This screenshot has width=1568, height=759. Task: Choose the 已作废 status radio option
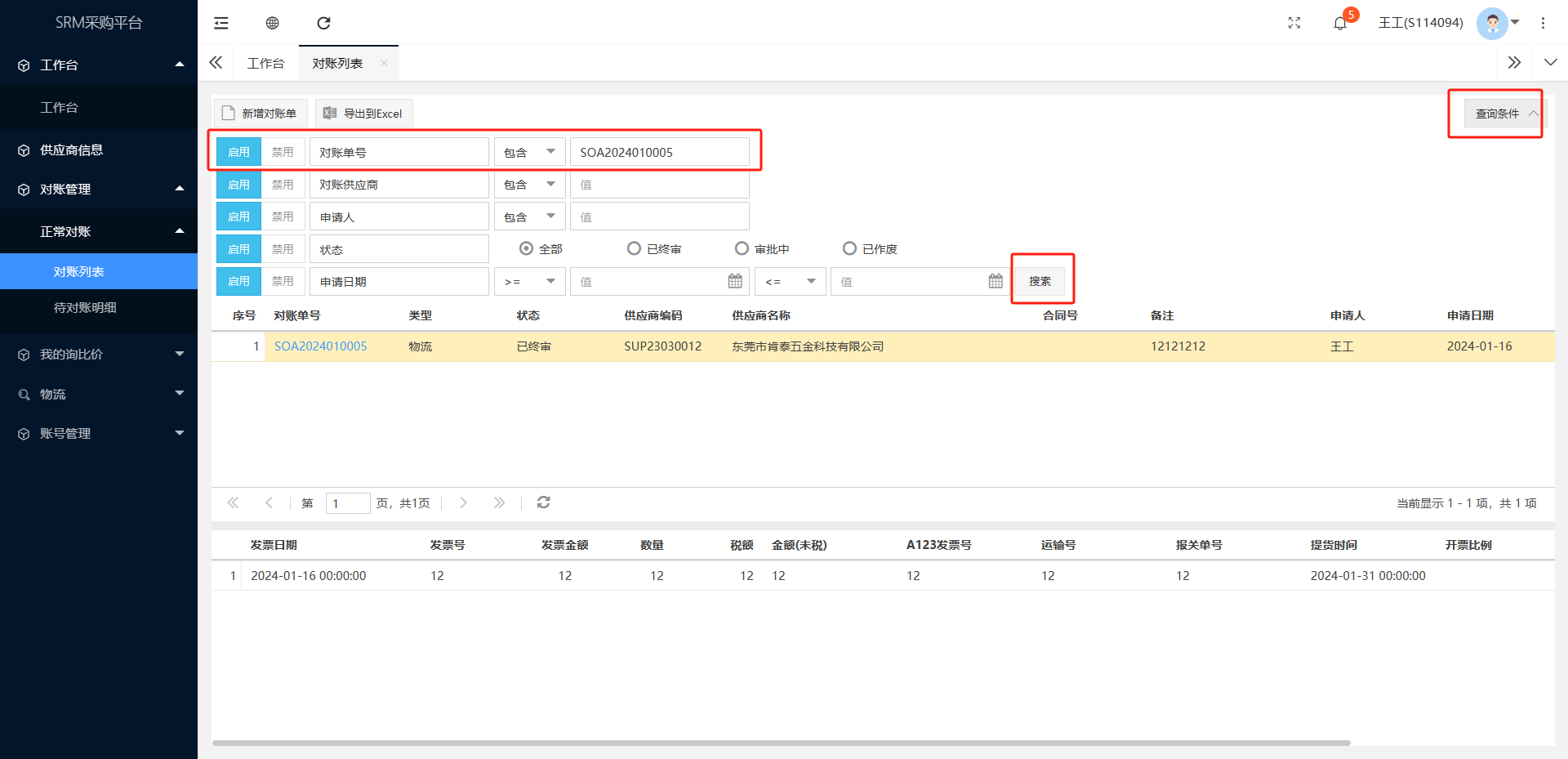point(849,248)
